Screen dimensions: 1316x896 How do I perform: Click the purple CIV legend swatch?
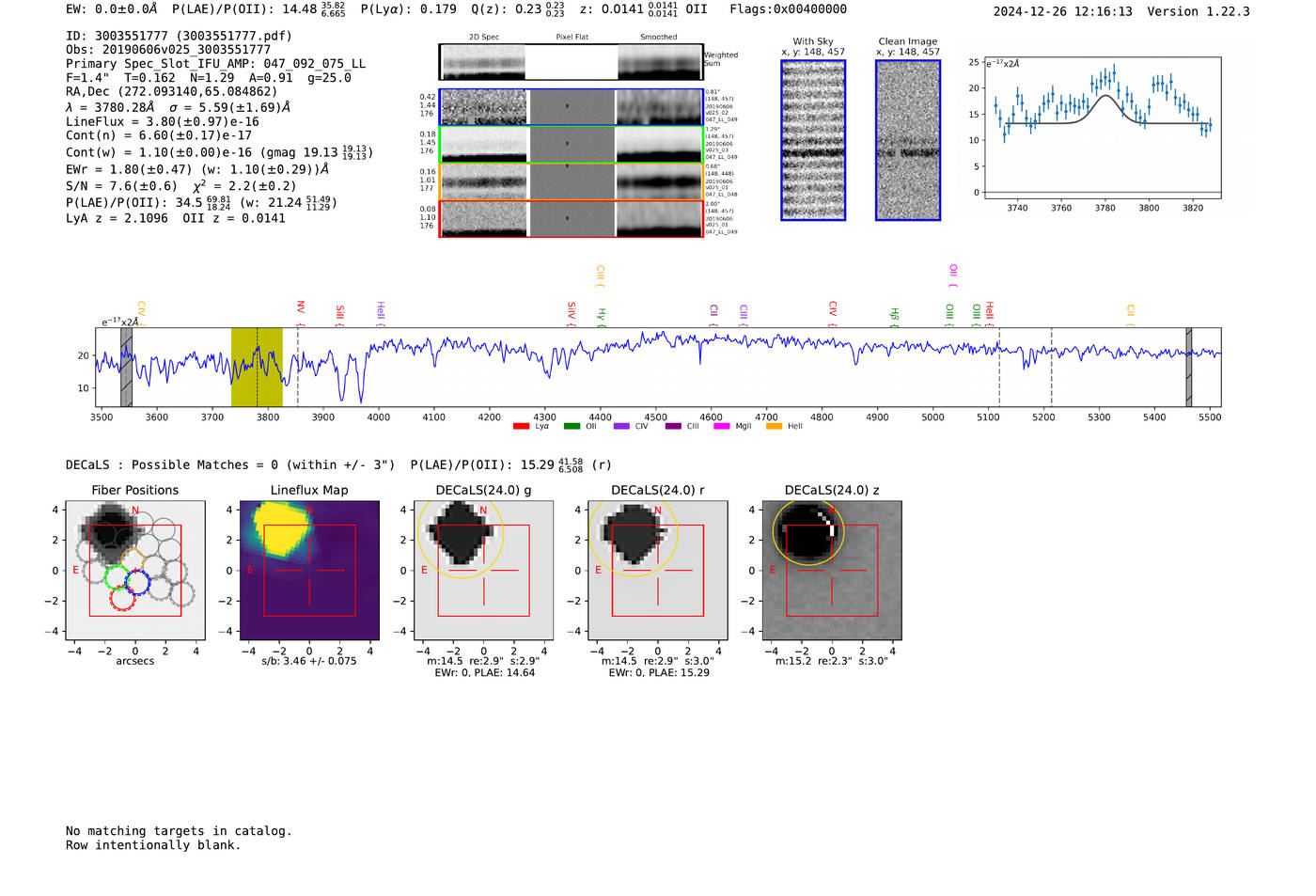point(621,426)
